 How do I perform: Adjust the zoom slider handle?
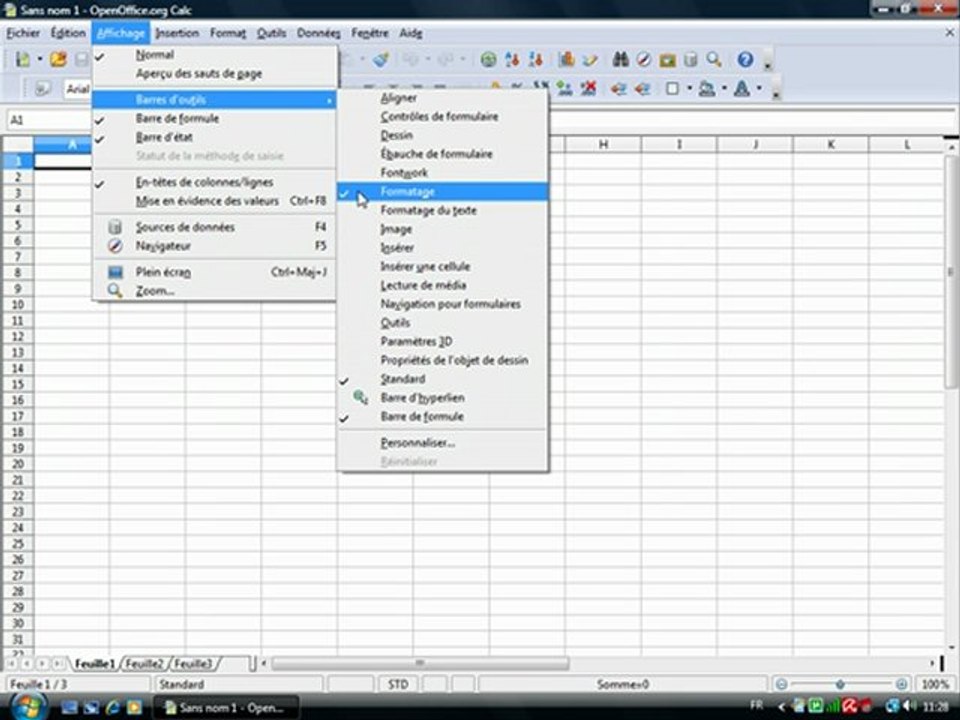pos(840,684)
